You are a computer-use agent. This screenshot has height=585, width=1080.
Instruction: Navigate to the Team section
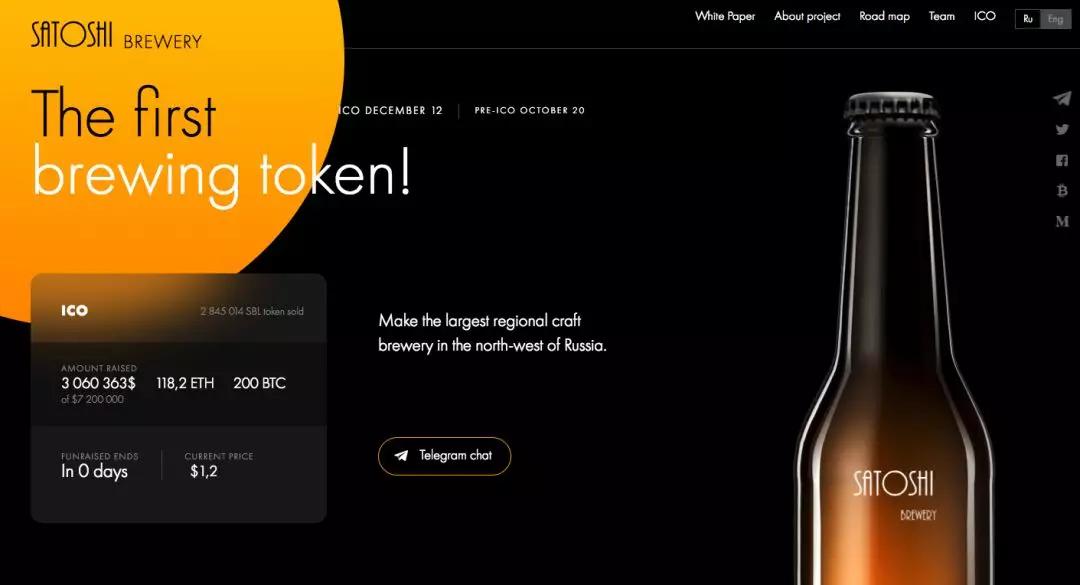click(x=941, y=16)
